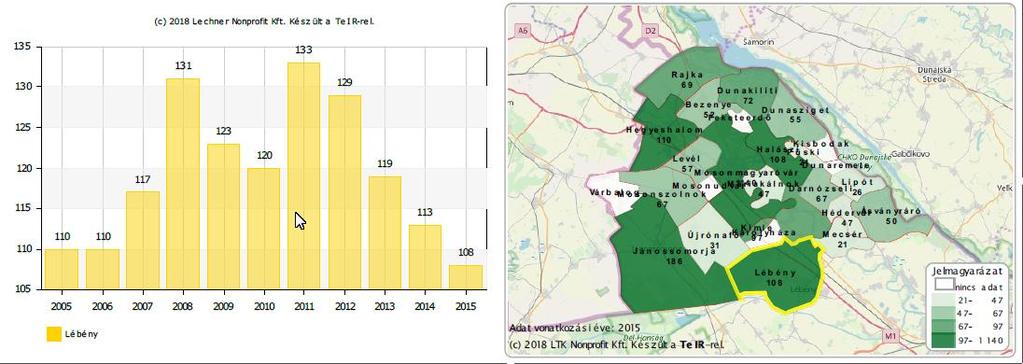Click the Hédervár region on the map
The image size is (1023, 364).
847,217
